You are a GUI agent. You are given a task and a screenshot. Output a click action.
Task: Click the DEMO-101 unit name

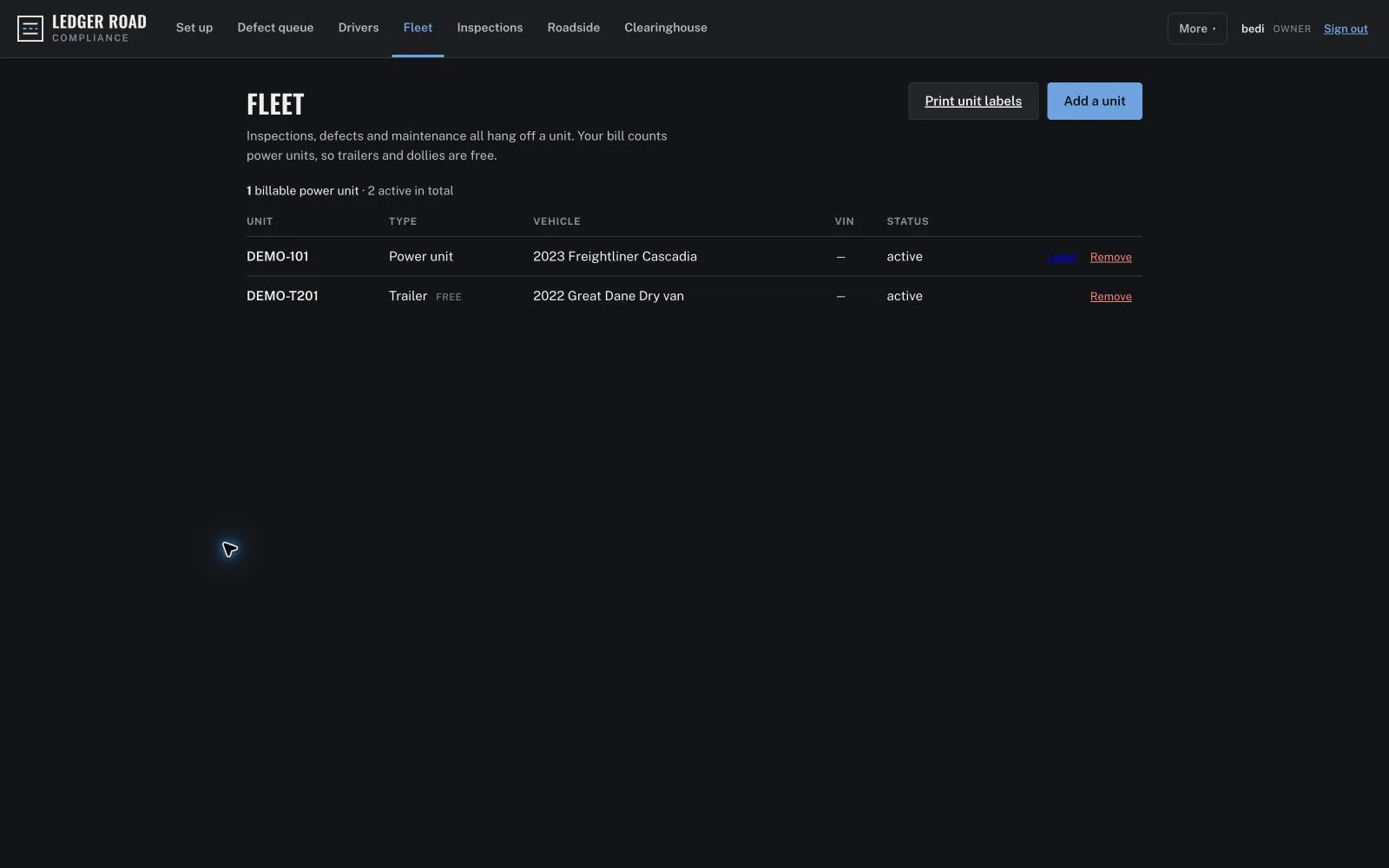click(278, 257)
